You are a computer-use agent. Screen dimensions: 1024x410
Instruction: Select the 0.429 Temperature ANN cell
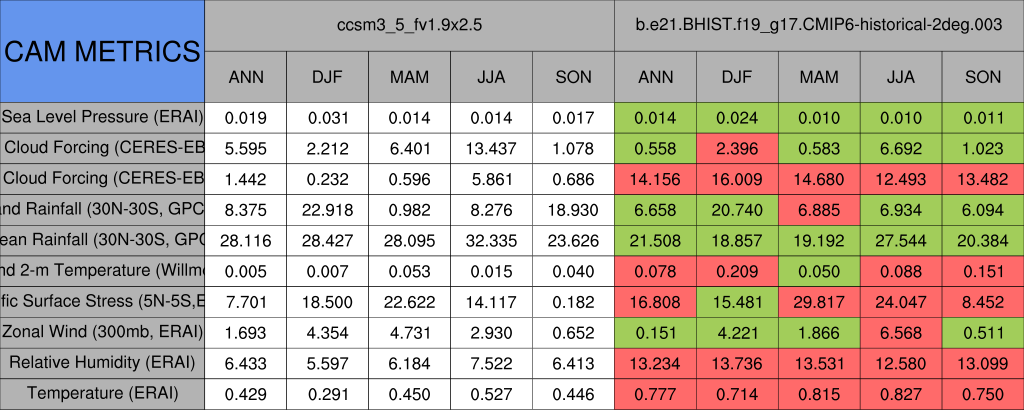pyautogui.click(x=246, y=393)
